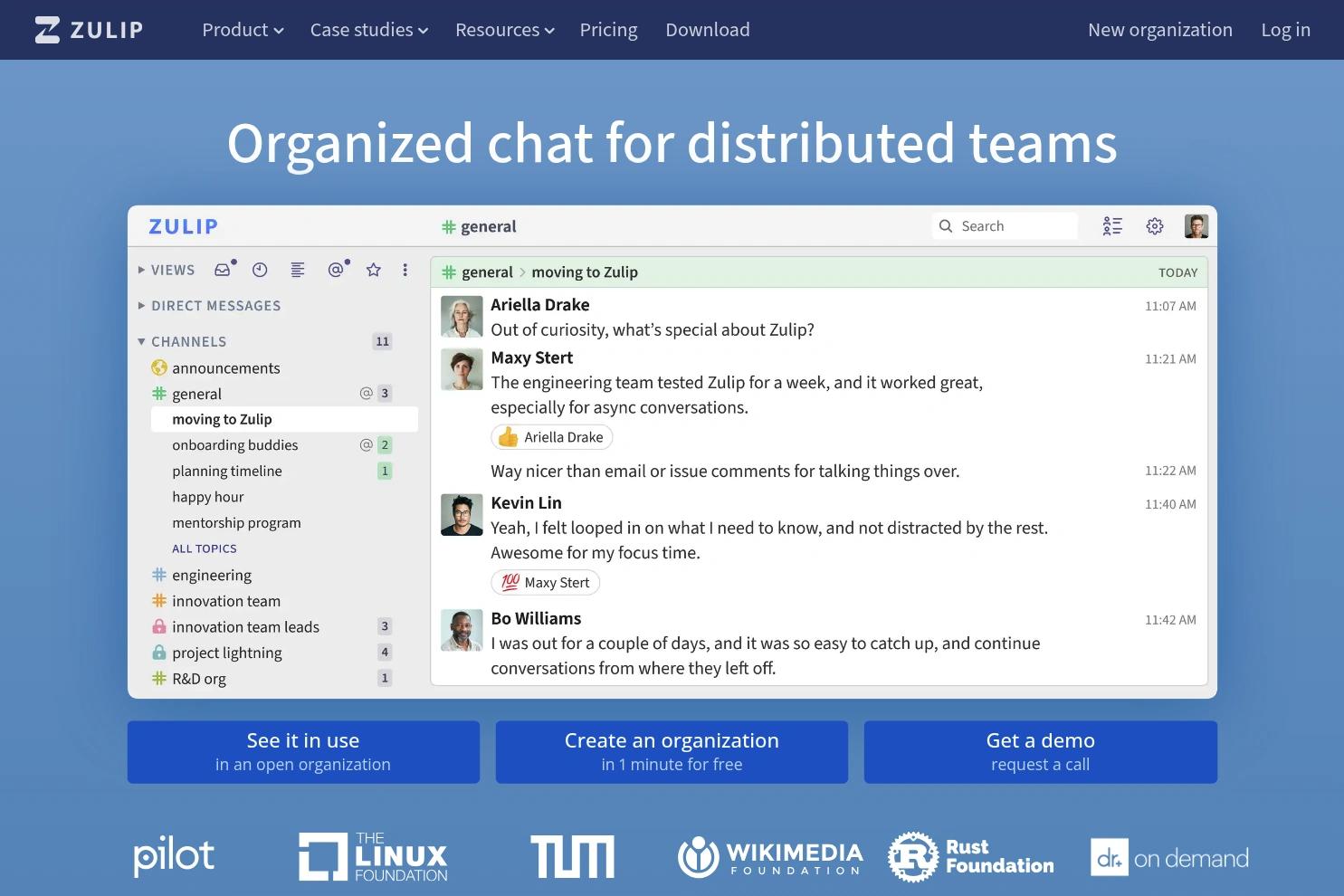Click the project lightning lock icon
Viewport: 1344px width, 896px height.
159,653
